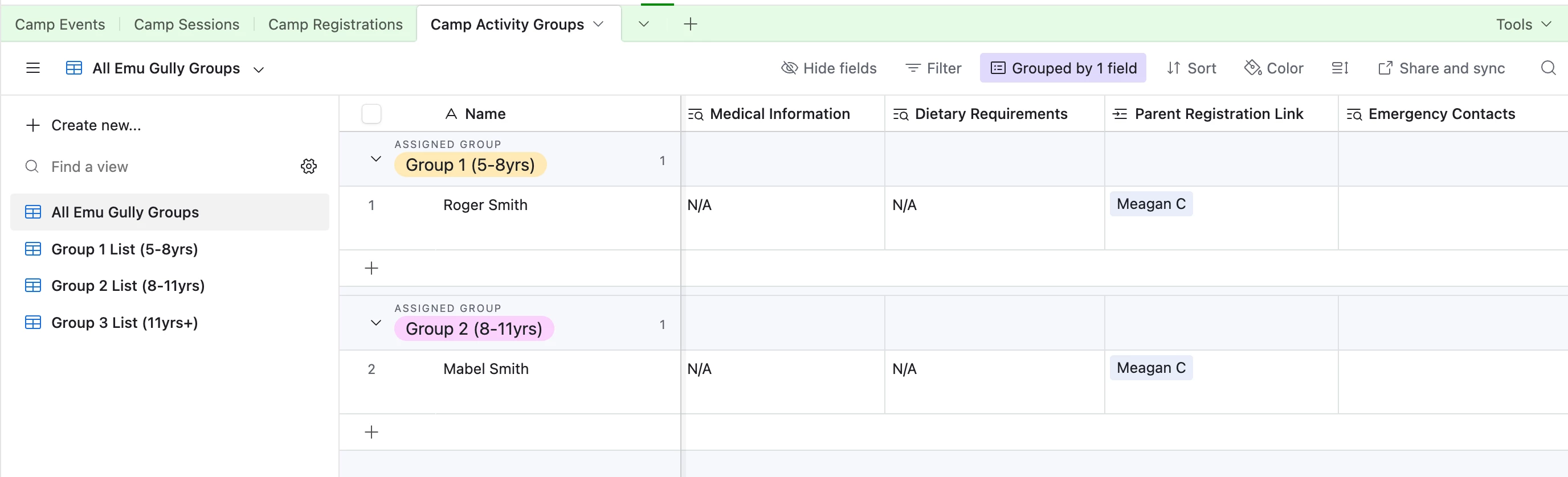The width and height of the screenshot is (1568, 477).
Task: Click the row height icon
Action: (x=1340, y=68)
